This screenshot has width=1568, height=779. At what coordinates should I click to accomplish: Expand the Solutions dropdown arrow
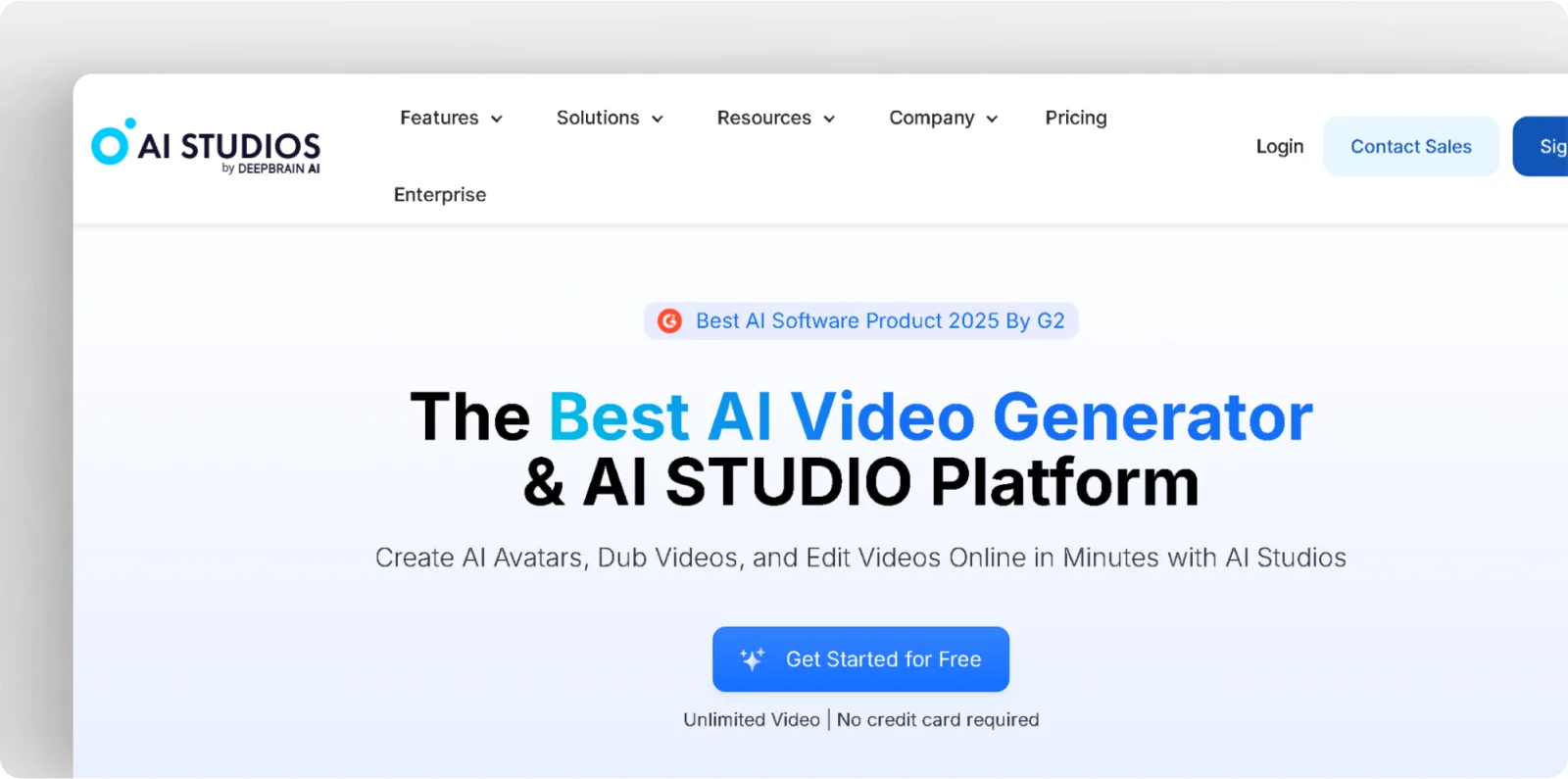pos(658,119)
